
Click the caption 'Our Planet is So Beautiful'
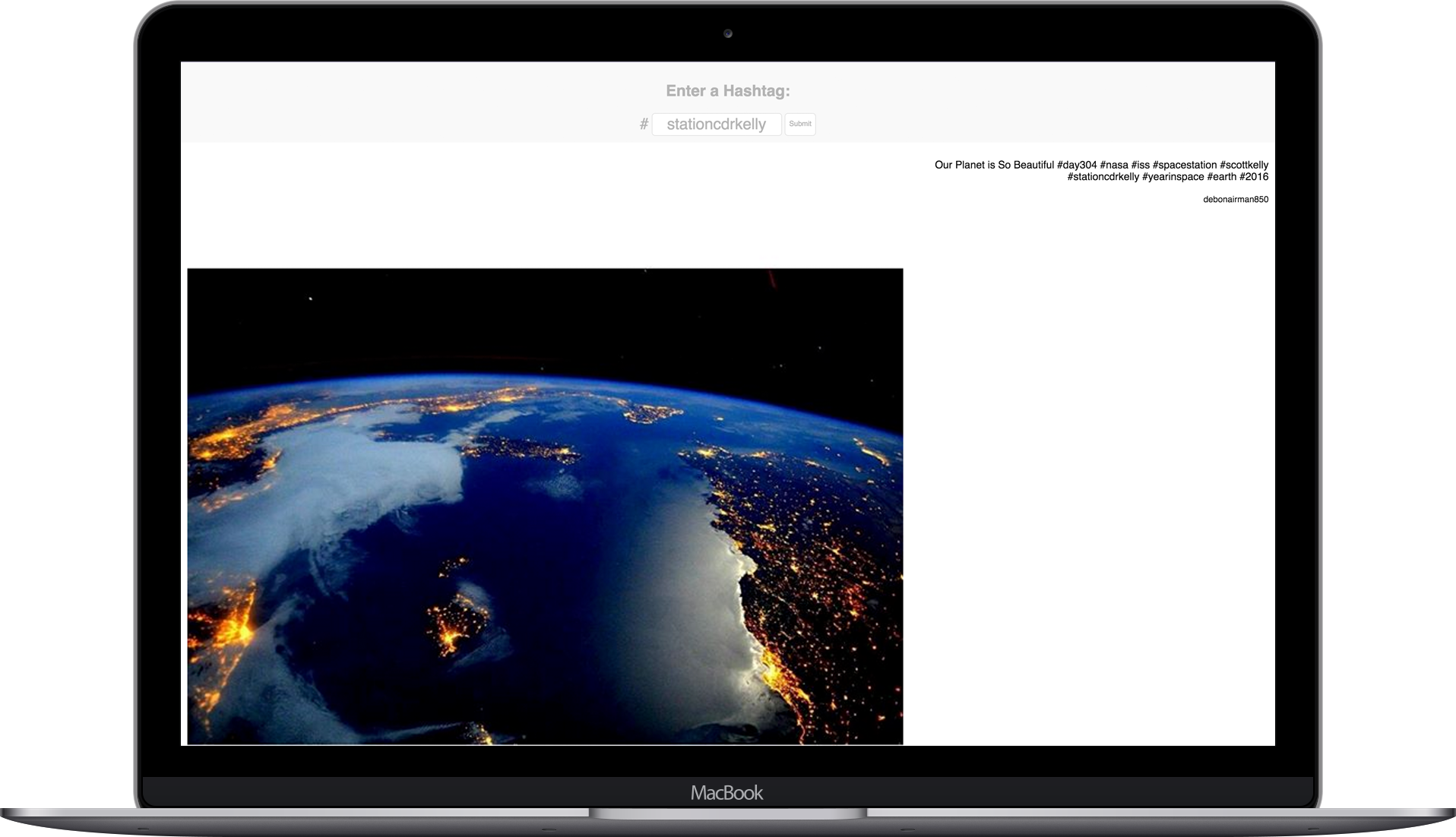click(994, 165)
